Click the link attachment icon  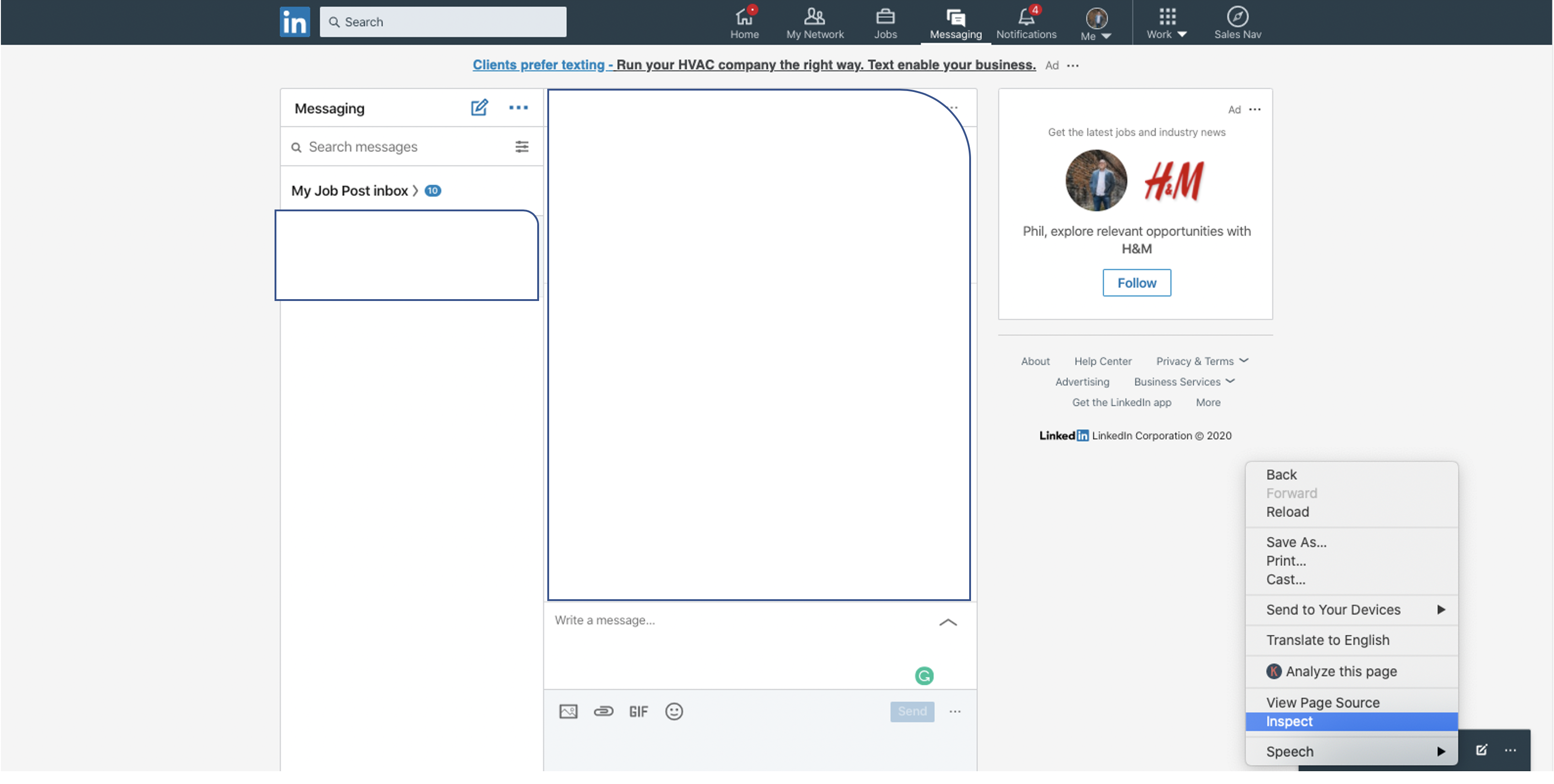tap(604, 710)
